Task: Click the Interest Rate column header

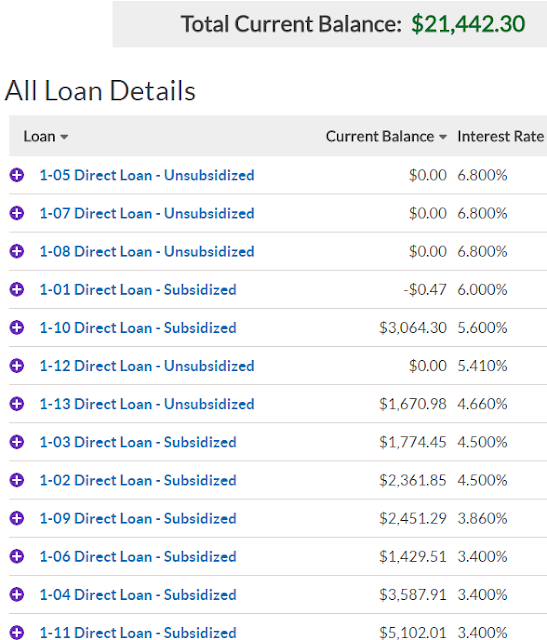Action: [x=500, y=136]
